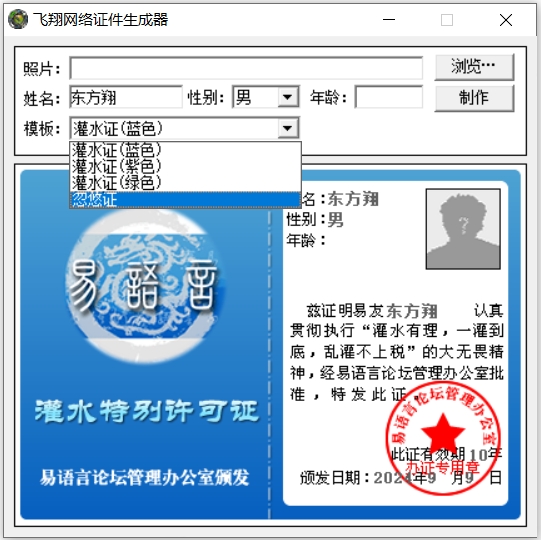Collapse the 模板 dropdown arrow
Screen dimensions: 541x540
coord(288,128)
